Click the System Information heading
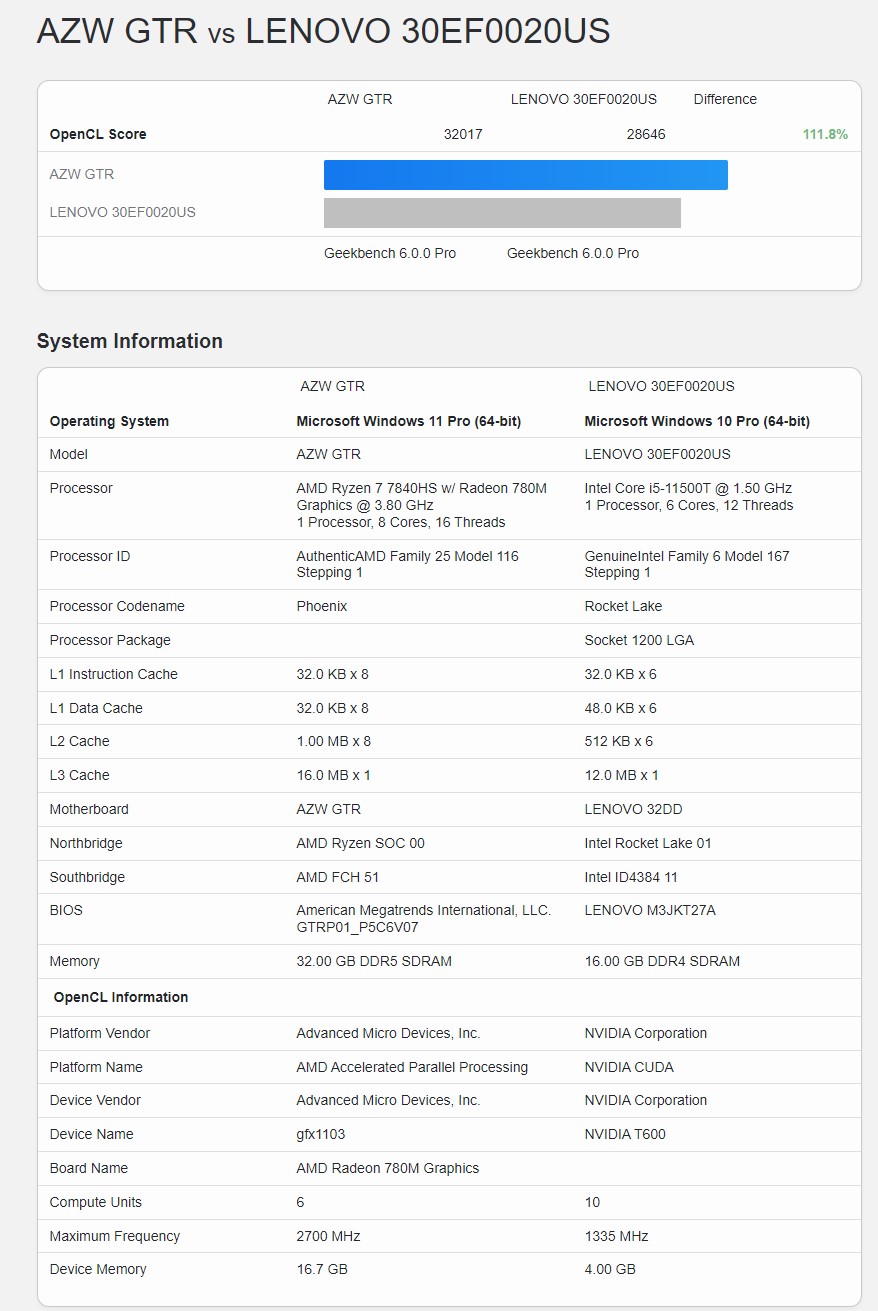This screenshot has height=1311, width=878. pos(130,341)
